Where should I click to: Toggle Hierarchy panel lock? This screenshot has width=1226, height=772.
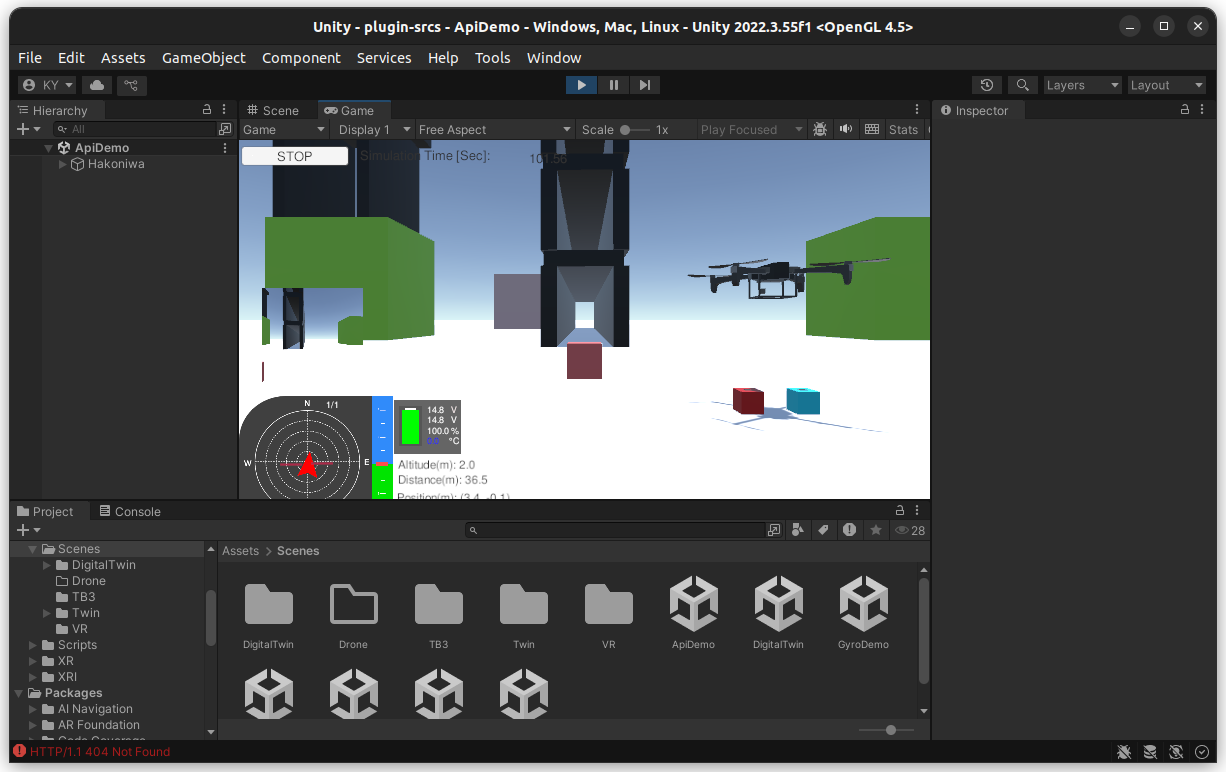207,110
